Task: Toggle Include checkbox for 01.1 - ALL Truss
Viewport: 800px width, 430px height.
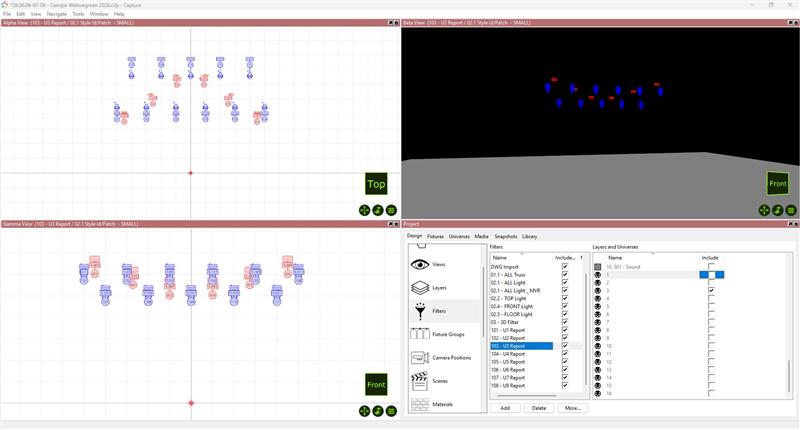Action: click(565, 275)
